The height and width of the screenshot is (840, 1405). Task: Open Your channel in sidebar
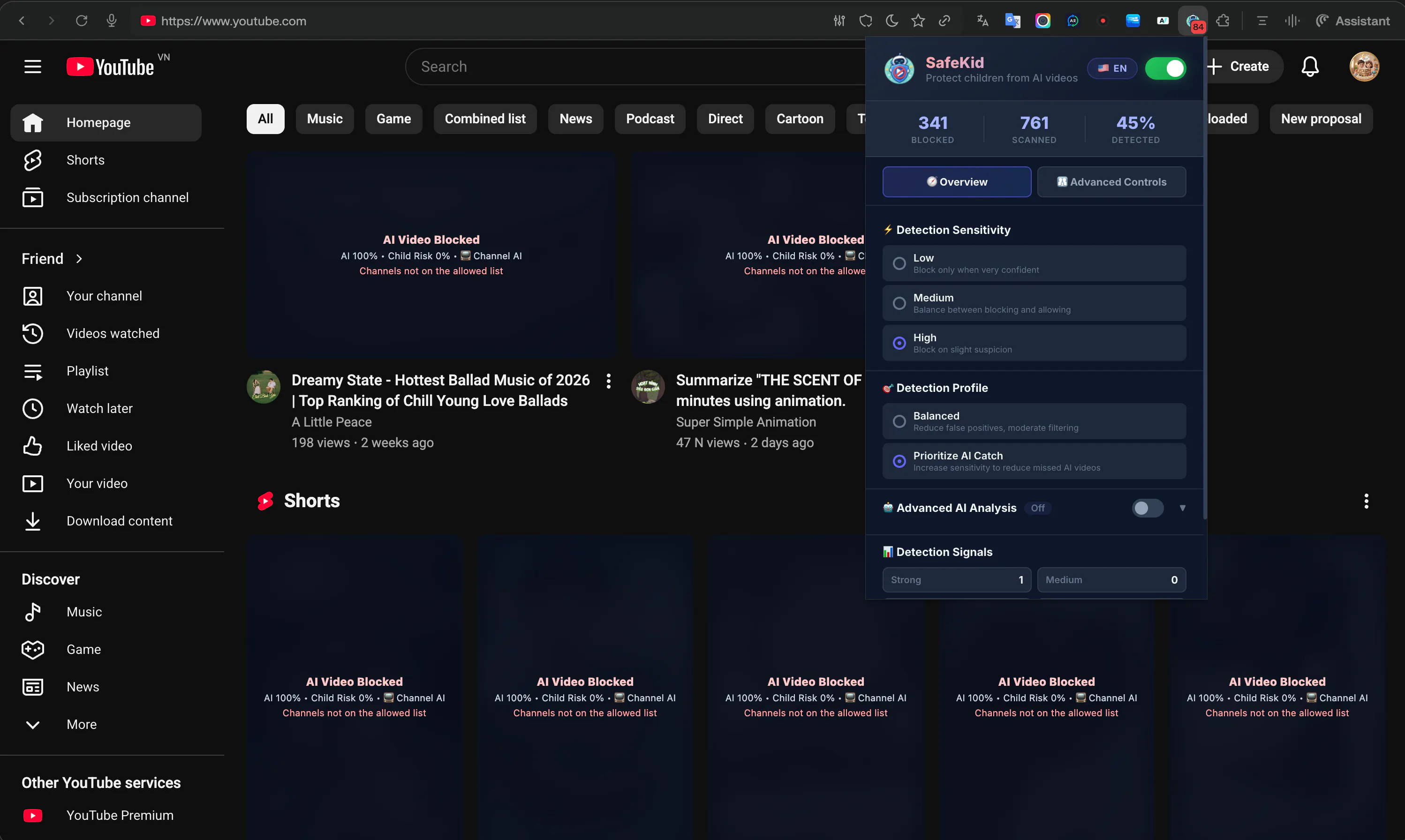[x=106, y=296]
